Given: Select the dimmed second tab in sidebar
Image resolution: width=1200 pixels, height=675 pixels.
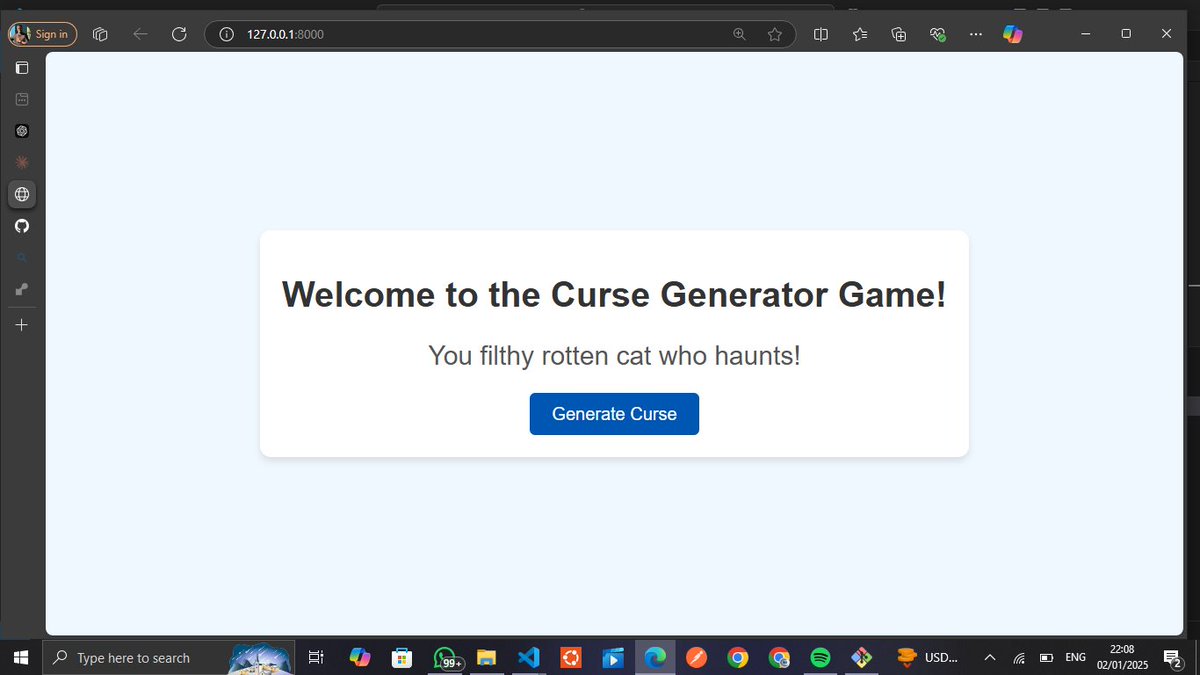Looking at the screenshot, I should [22, 99].
